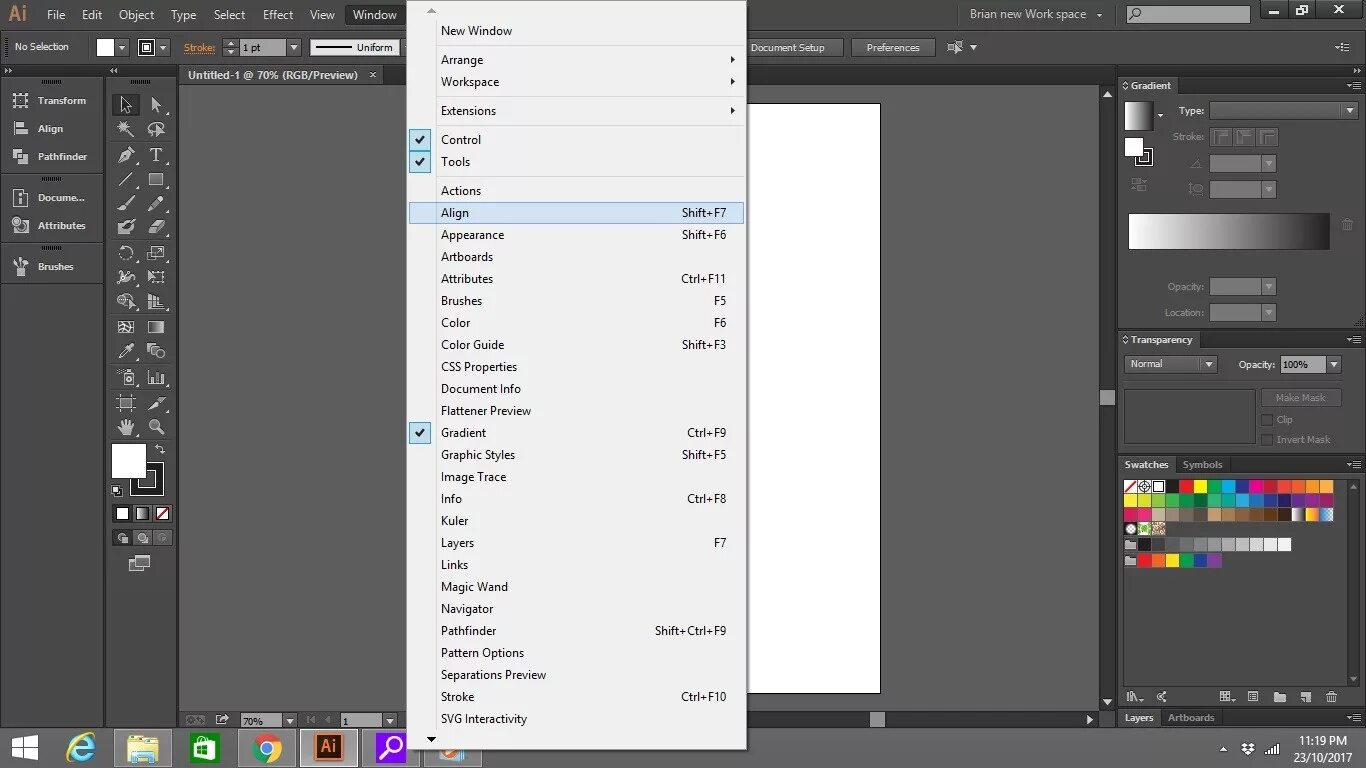Open the Extensions submenu
Image resolution: width=1366 pixels, height=768 pixels.
pyautogui.click(x=576, y=111)
